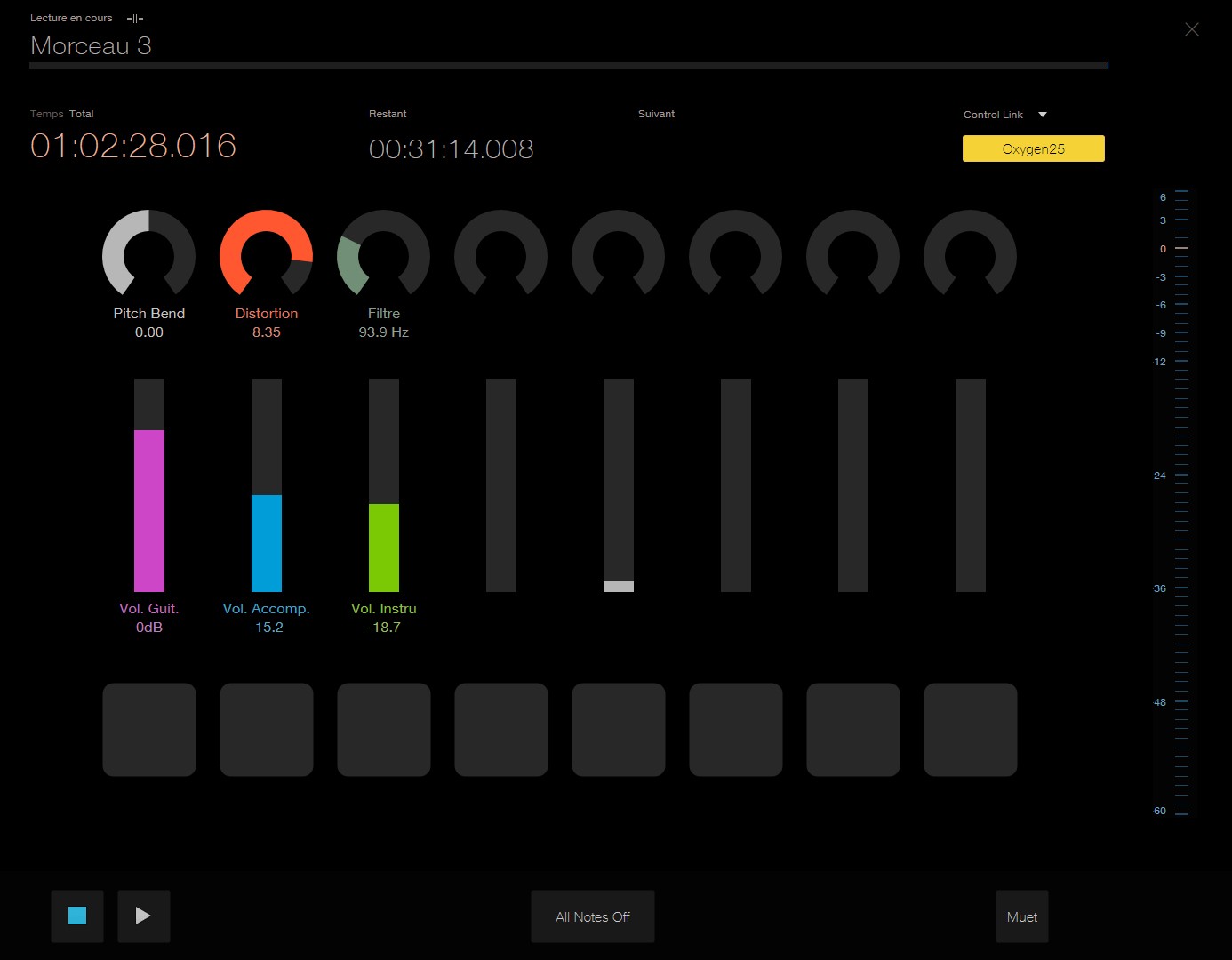The width and height of the screenshot is (1232, 960).
Task: Click the last unassigned knob on the right
Action: coord(970,254)
